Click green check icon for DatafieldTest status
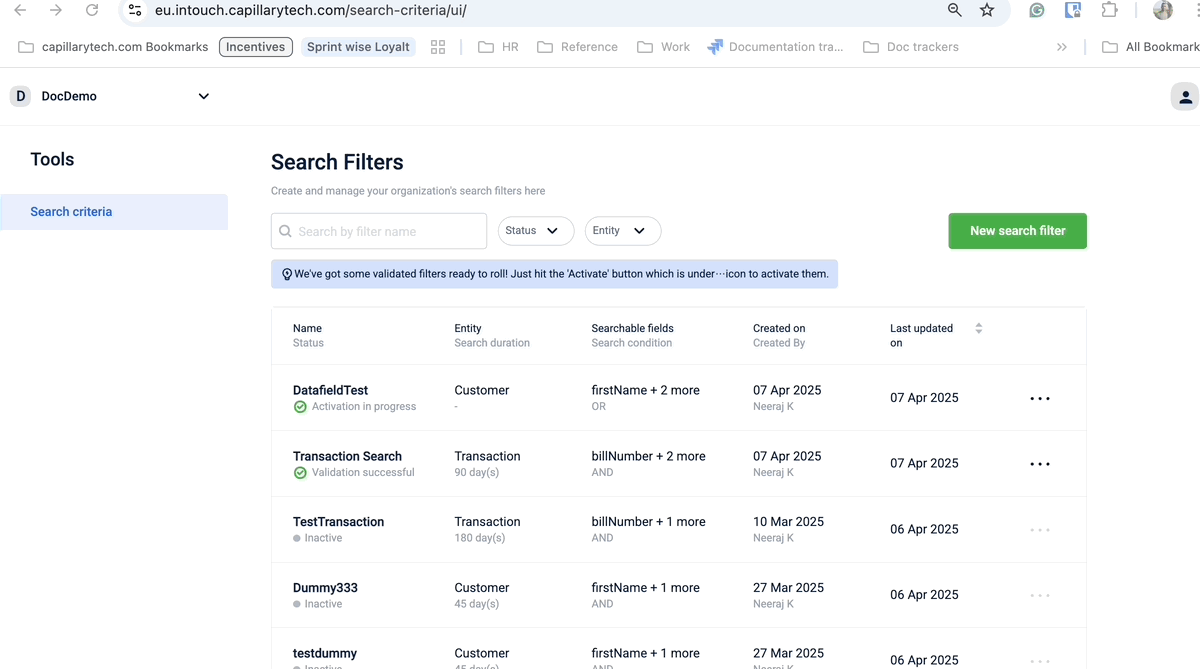 [x=300, y=407]
